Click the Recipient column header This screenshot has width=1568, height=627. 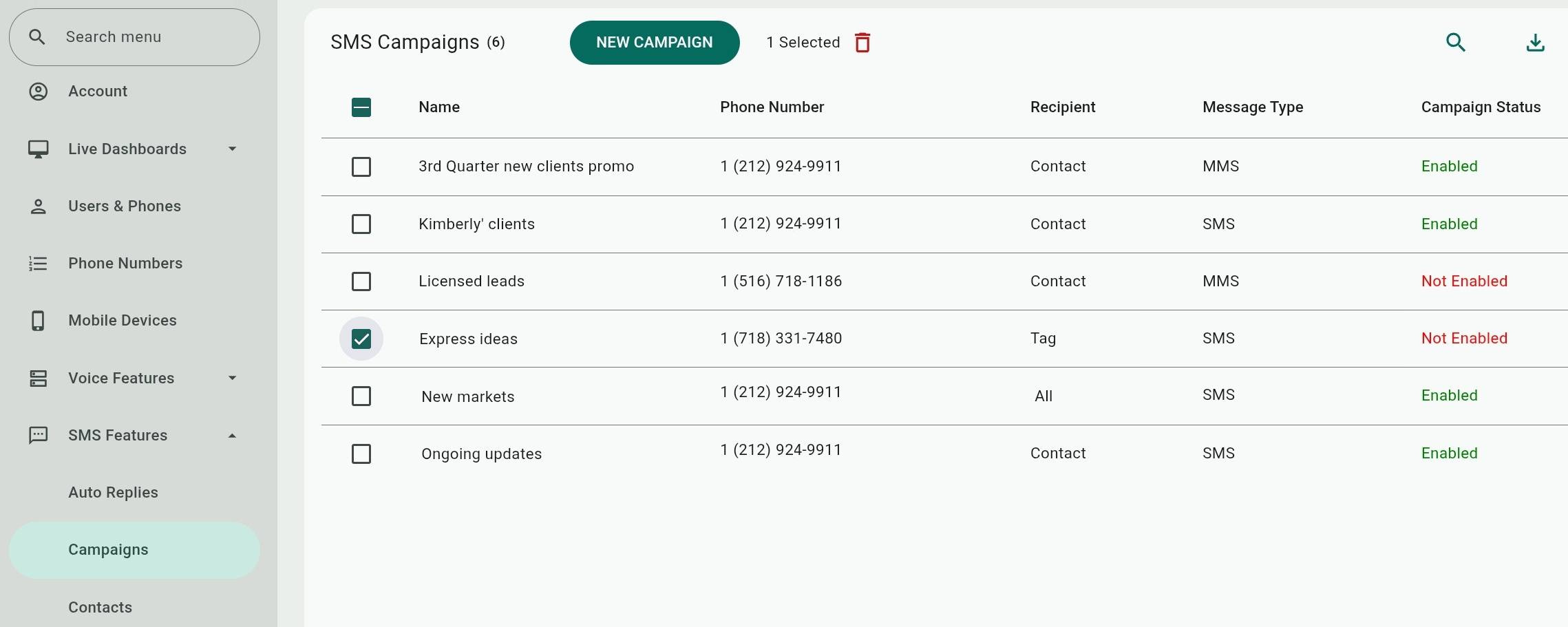1063,107
